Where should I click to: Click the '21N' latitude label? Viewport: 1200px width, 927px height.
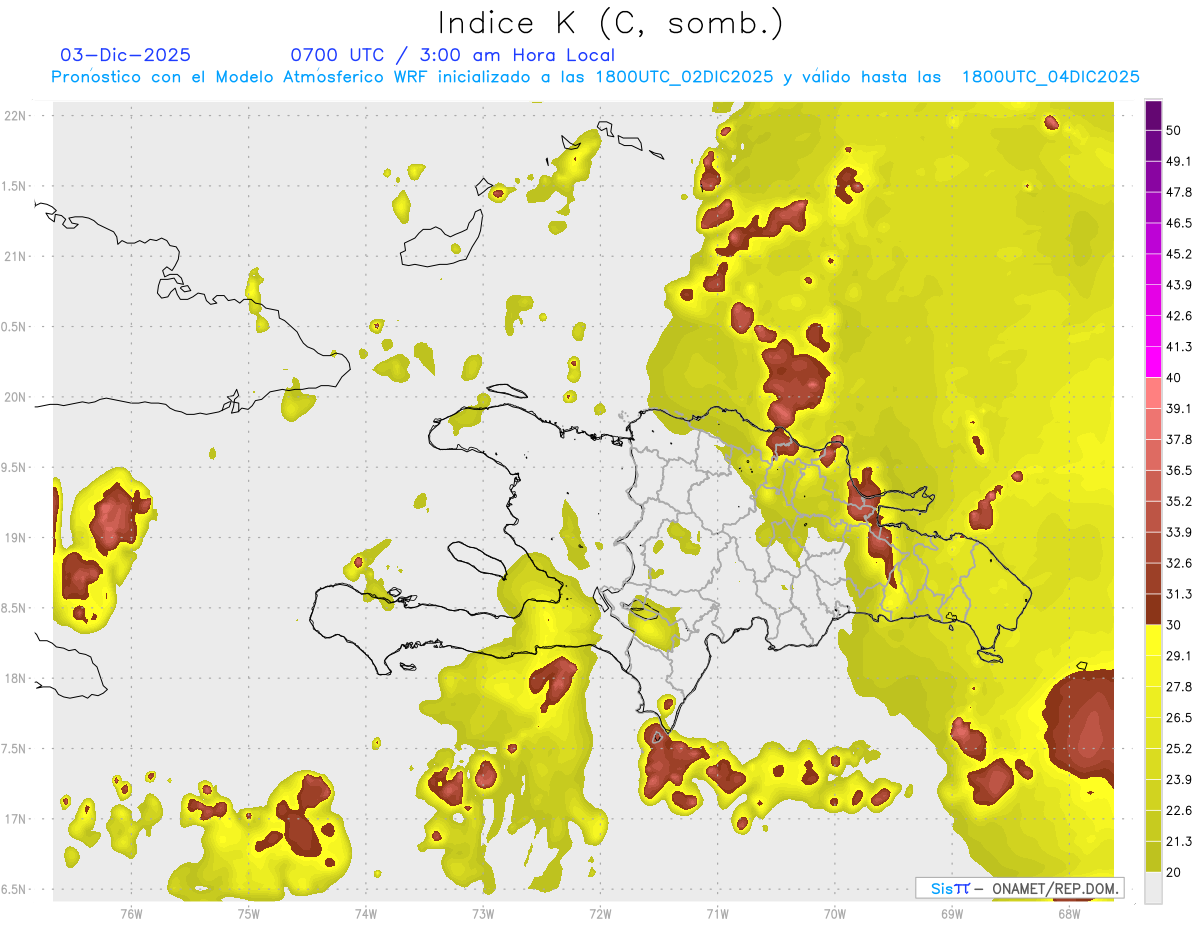(17, 256)
